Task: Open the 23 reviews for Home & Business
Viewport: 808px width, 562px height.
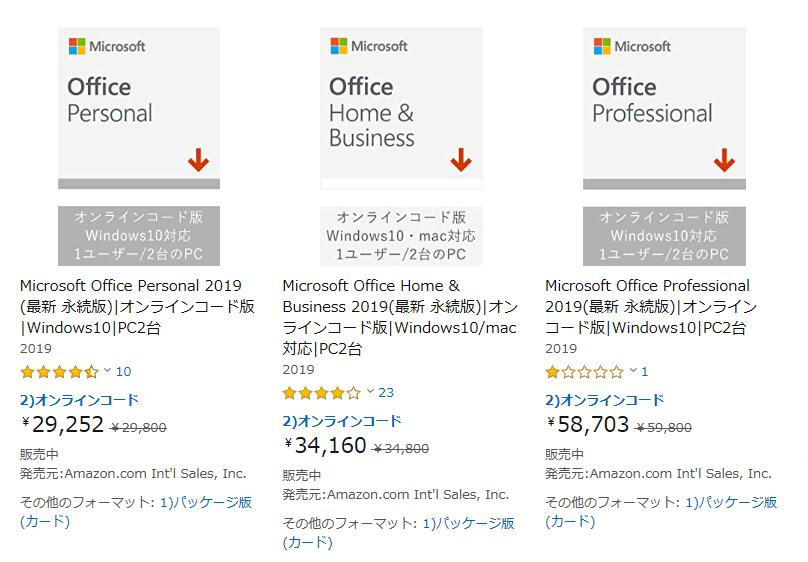Action: (x=386, y=393)
